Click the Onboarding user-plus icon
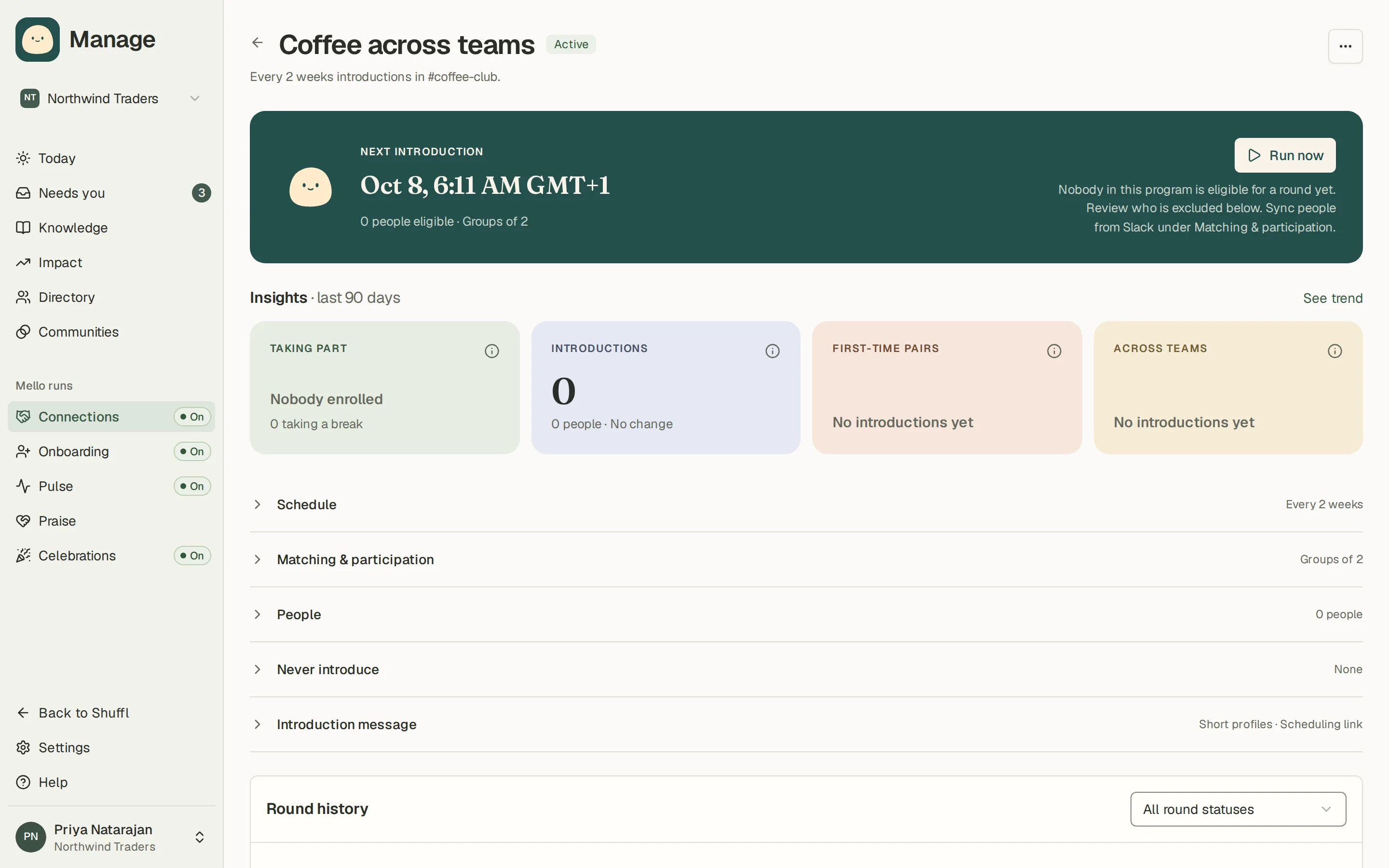 [x=23, y=452]
